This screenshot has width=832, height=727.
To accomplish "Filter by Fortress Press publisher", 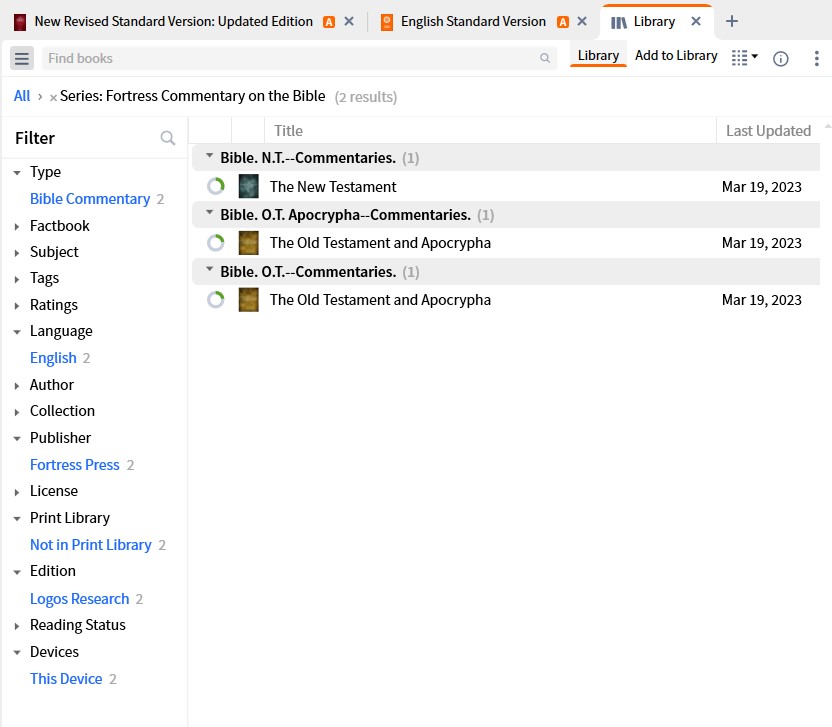I will click(x=75, y=465).
